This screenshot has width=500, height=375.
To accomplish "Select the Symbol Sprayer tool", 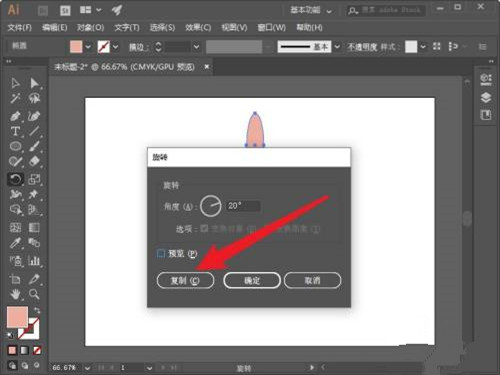I will tap(15, 261).
